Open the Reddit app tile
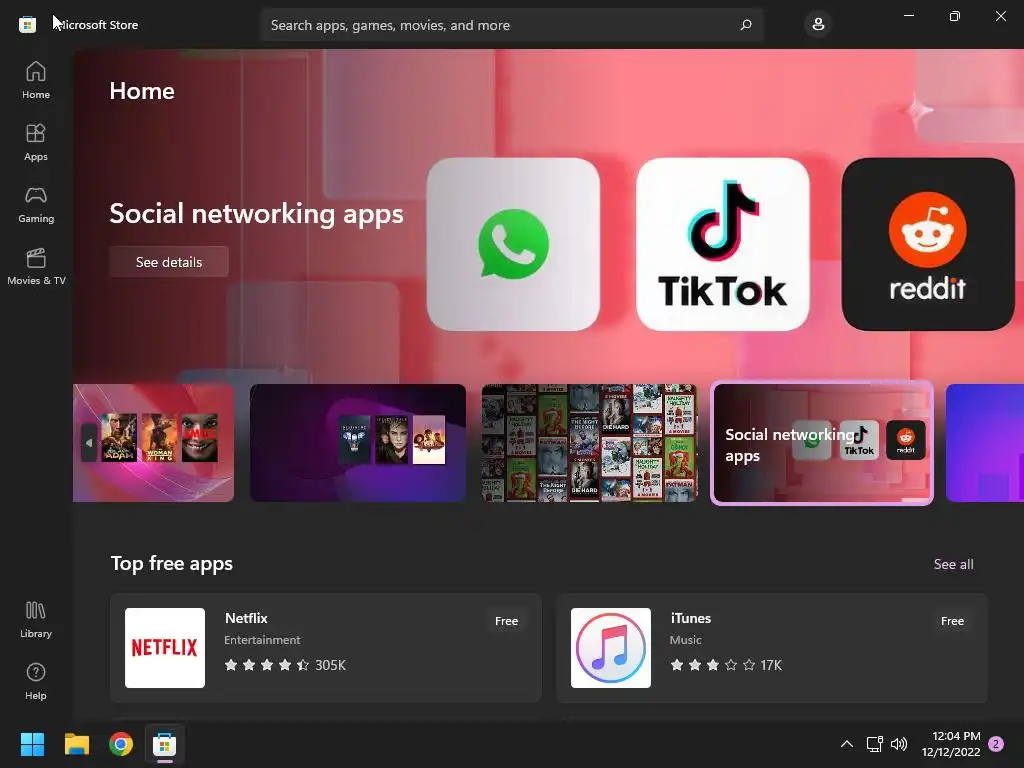1024x768 pixels. (928, 244)
